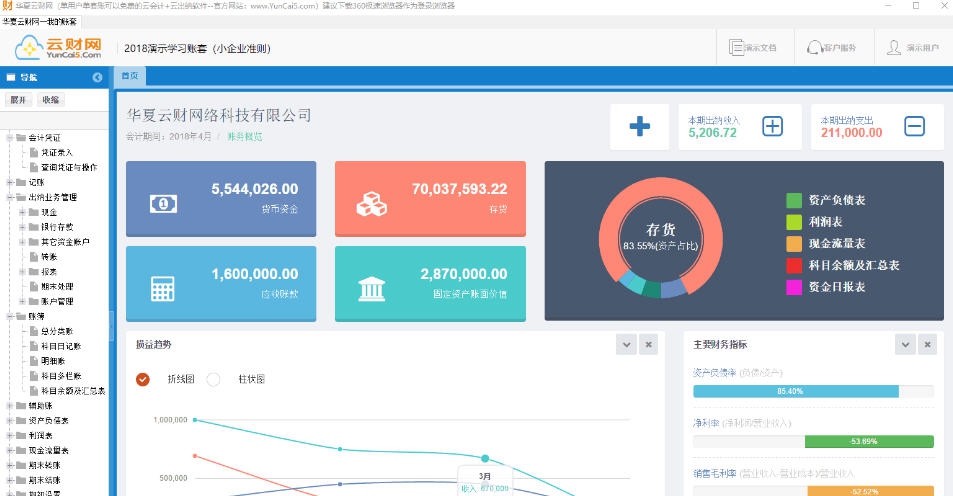Click the banknote icon on 货币资金 card
The height and width of the screenshot is (496, 953).
pos(163,204)
